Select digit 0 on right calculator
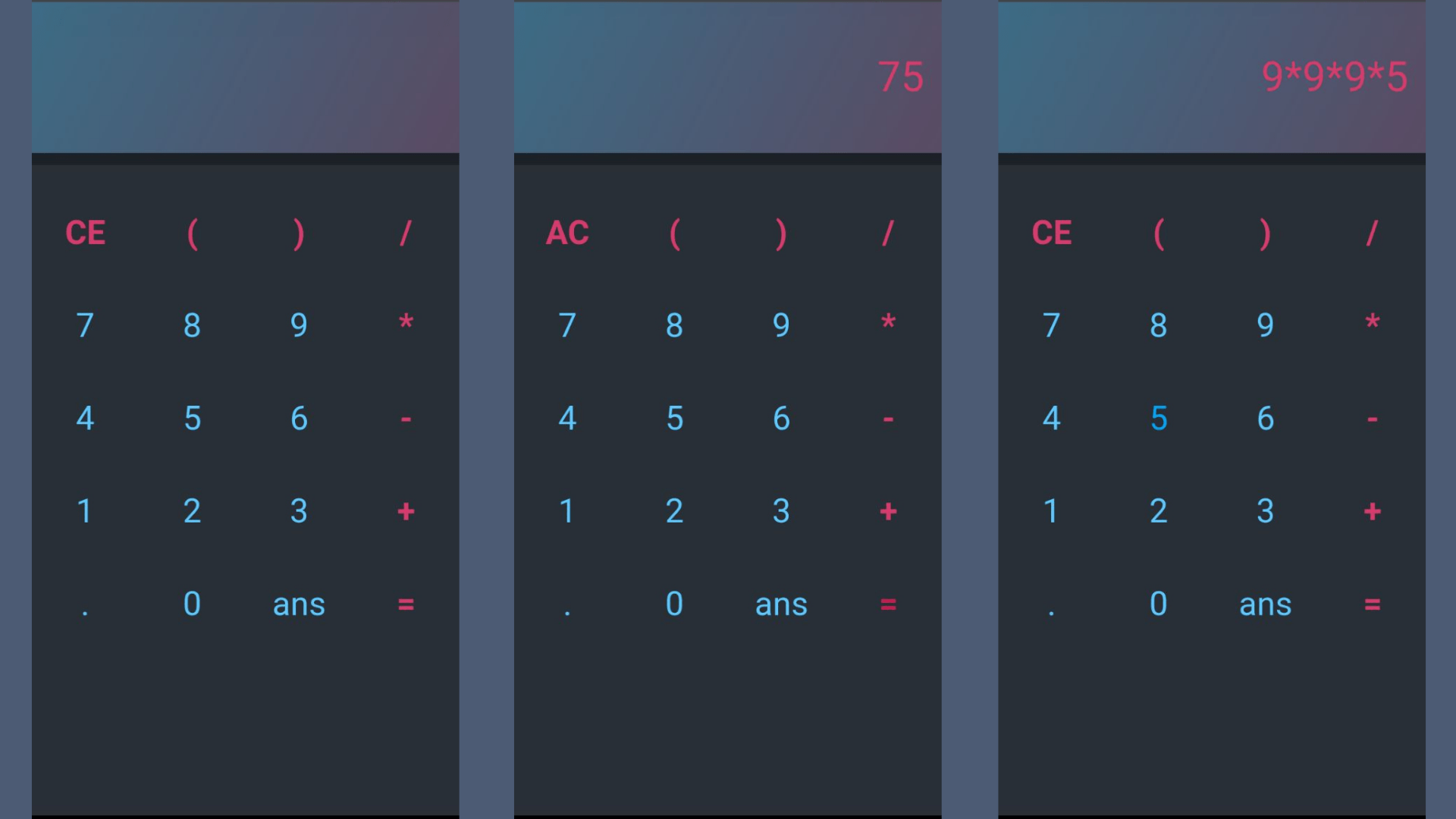The height and width of the screenshot is (819, 1456). pos(1157,603)
